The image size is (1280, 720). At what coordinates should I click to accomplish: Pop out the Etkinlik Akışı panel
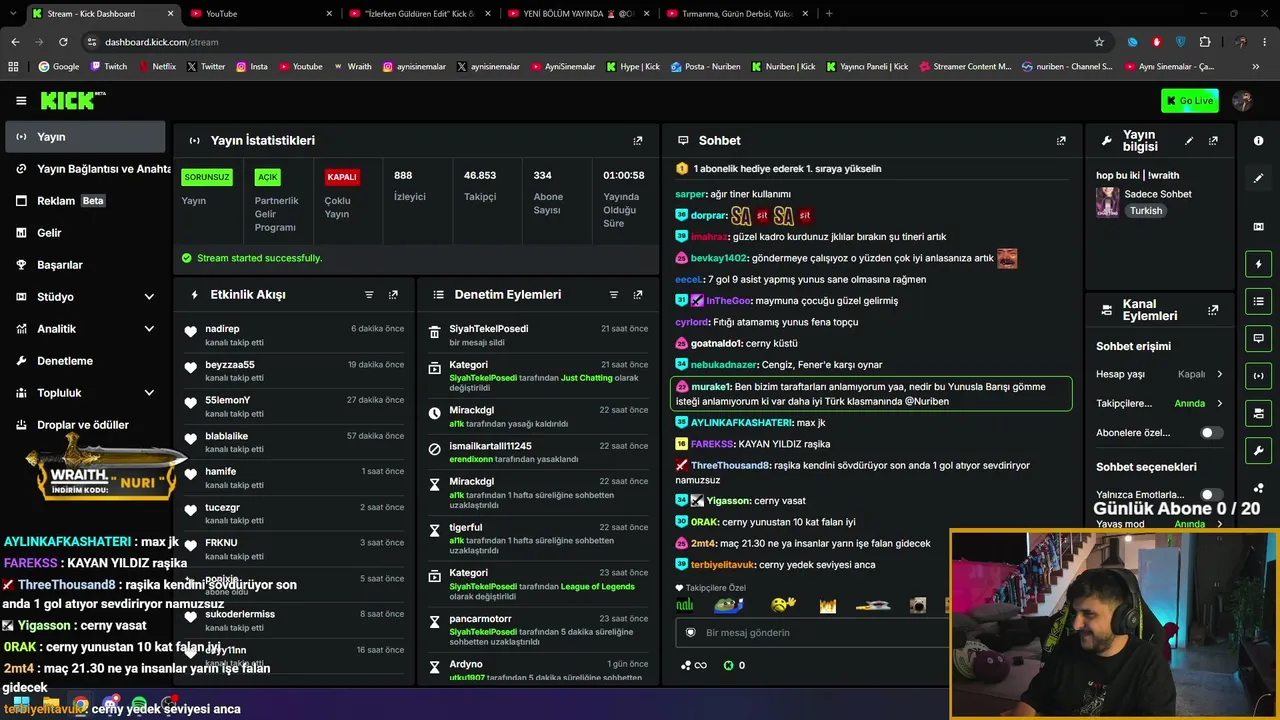[x=393, y=295]
